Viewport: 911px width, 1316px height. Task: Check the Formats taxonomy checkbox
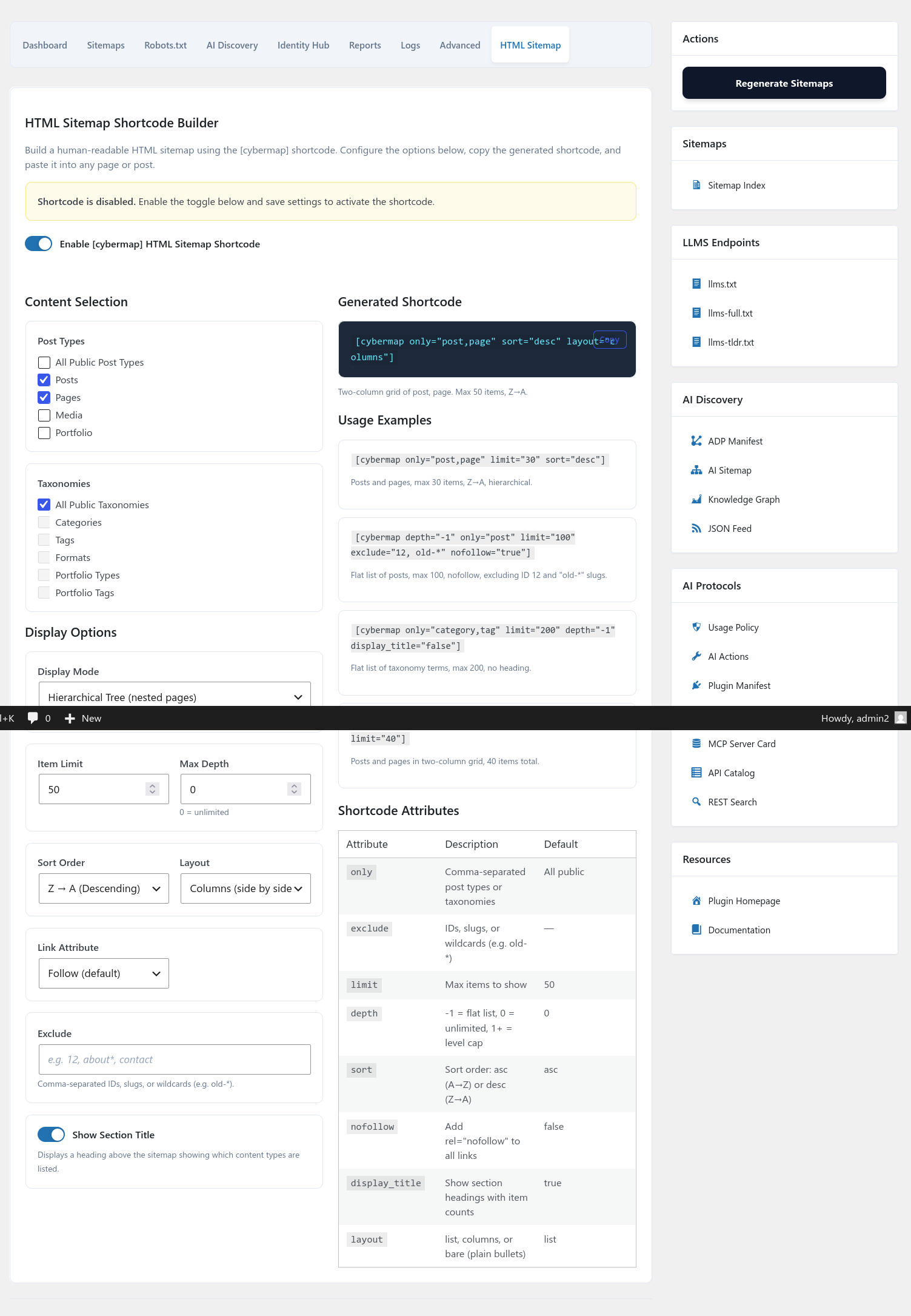click(x=44, y=557)
